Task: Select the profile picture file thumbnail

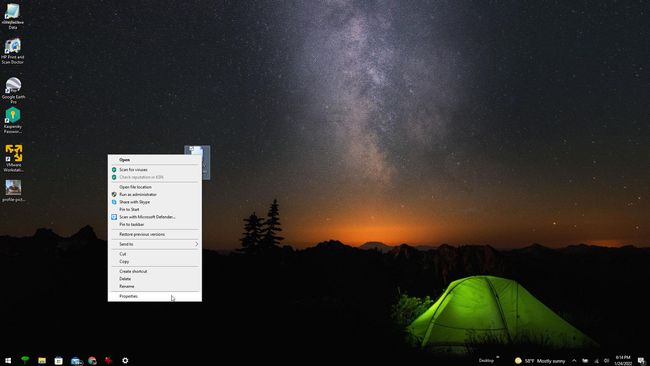Action: pos(13,191)
